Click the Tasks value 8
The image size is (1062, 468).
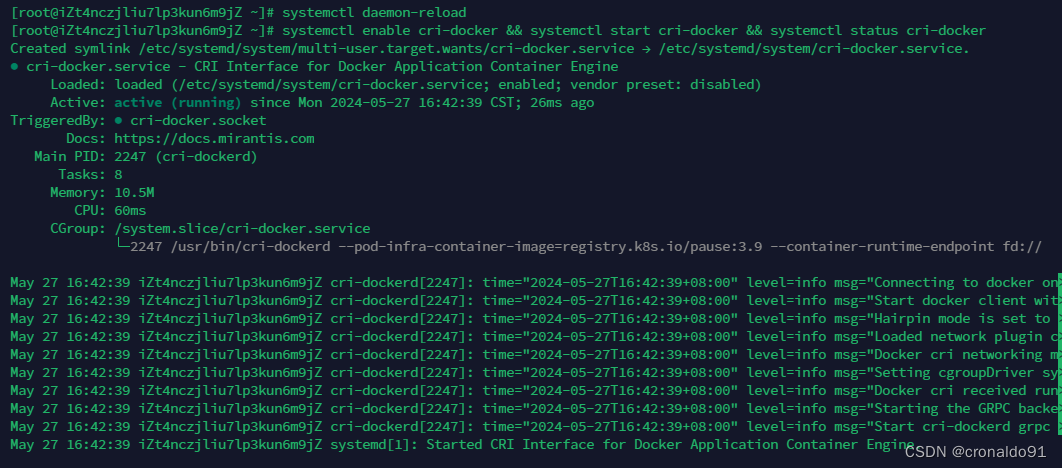click(x=119, y=175)
